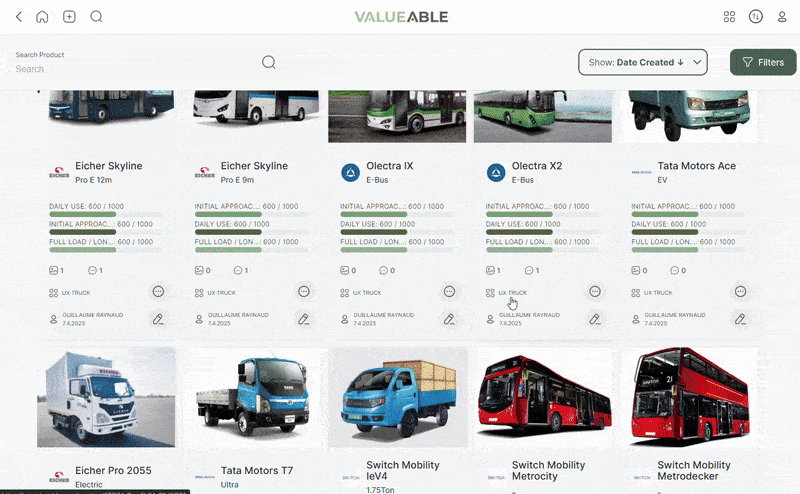Viewport: 800px width, 494px height.
Task: Open the grid apps icon top right
Action: click(729, 17)
